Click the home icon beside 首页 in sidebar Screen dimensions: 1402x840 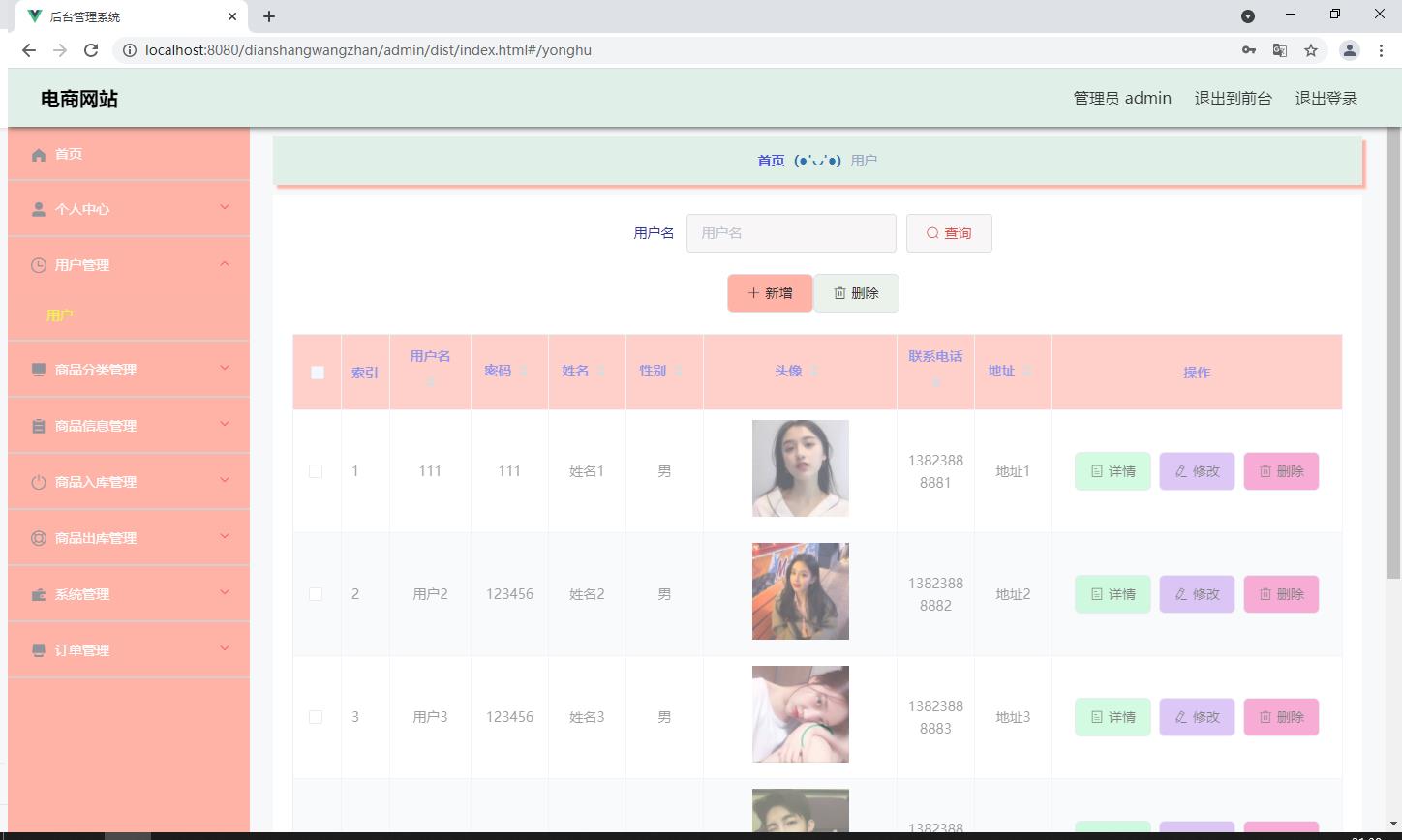pyautogui.click(x=39, y=155)
